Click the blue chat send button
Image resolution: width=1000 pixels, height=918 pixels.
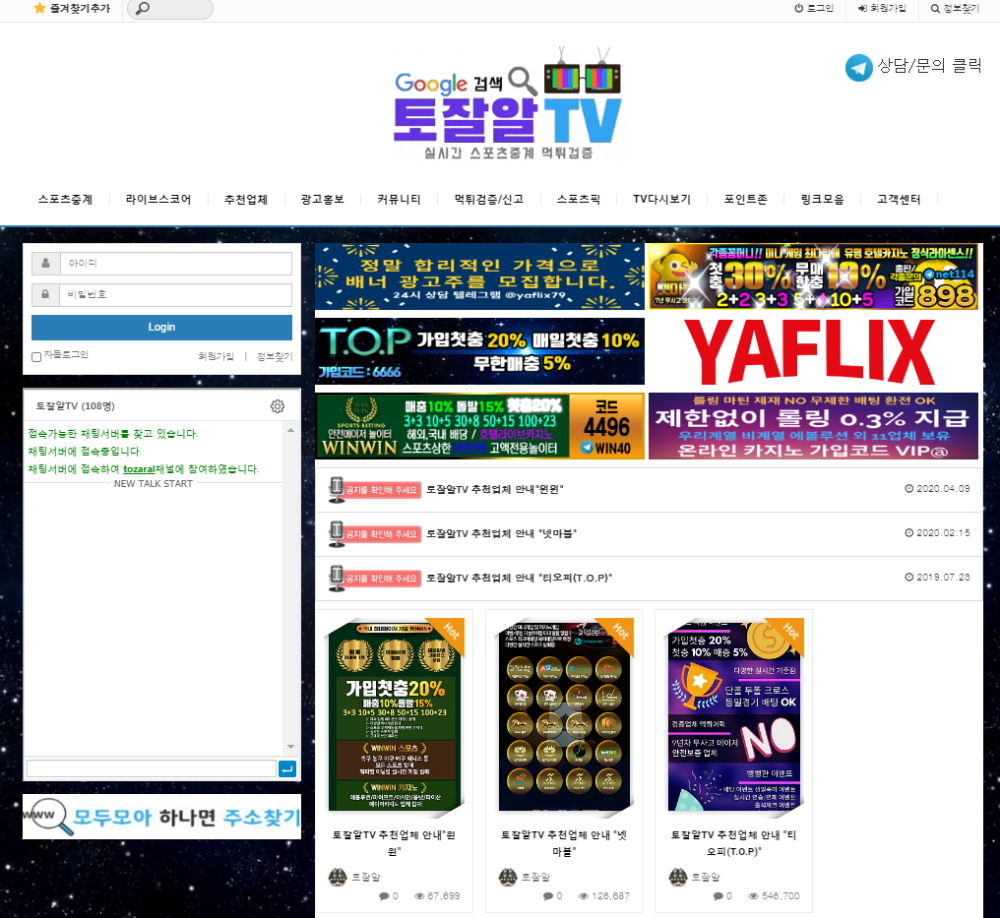click(288, 769)
